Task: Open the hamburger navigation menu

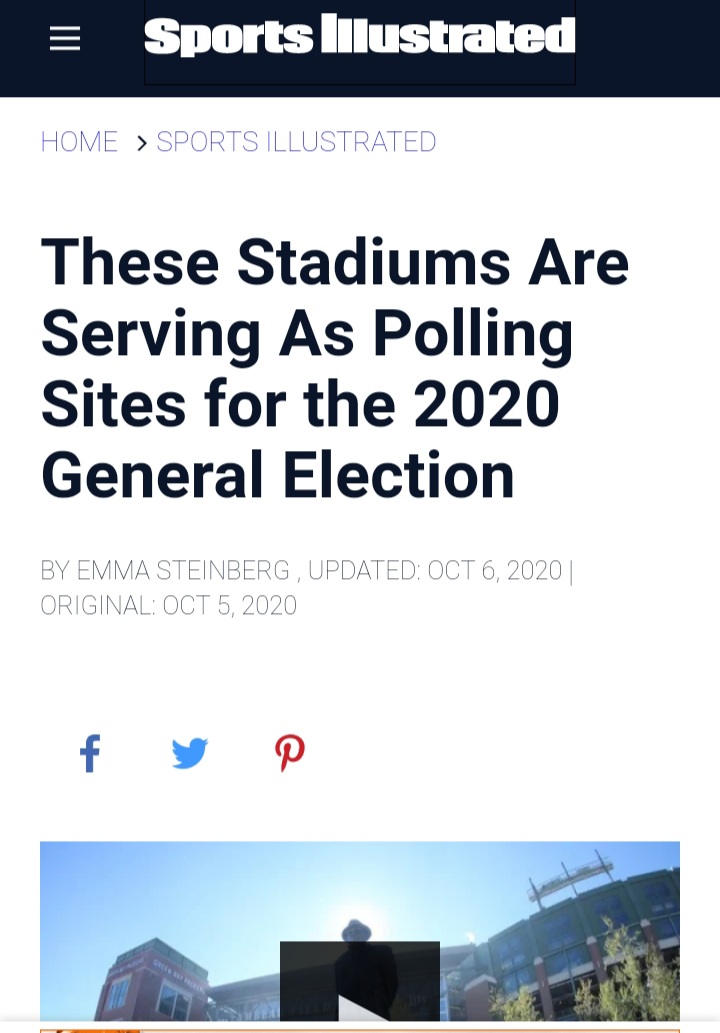Action: (65, 38)
